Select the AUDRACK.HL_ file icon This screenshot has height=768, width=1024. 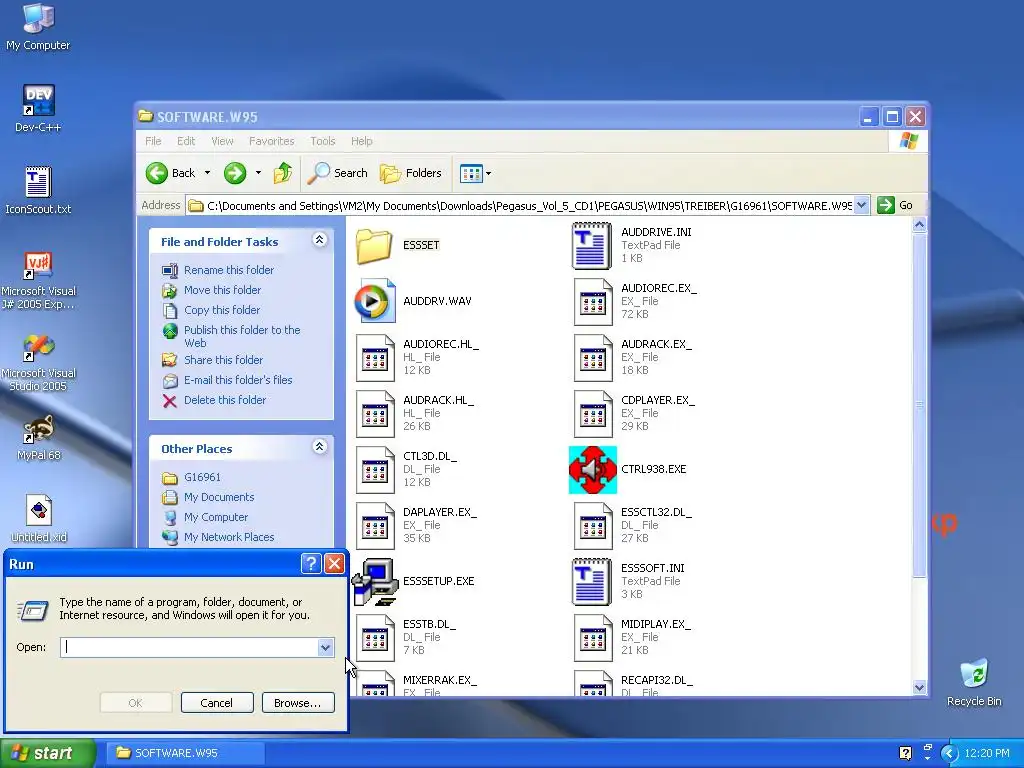[x=375, y=414]
